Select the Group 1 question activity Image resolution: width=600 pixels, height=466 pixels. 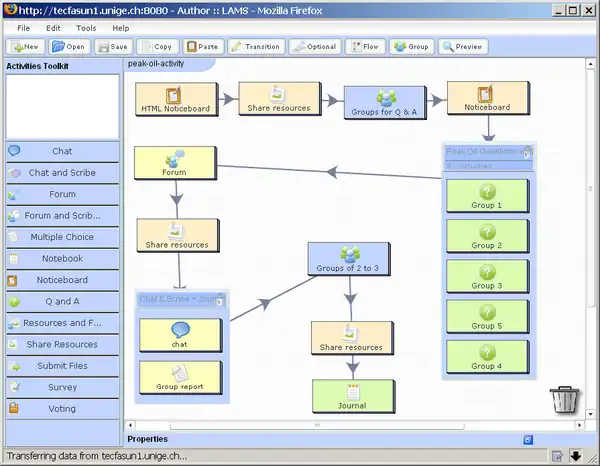pos(486,194)
